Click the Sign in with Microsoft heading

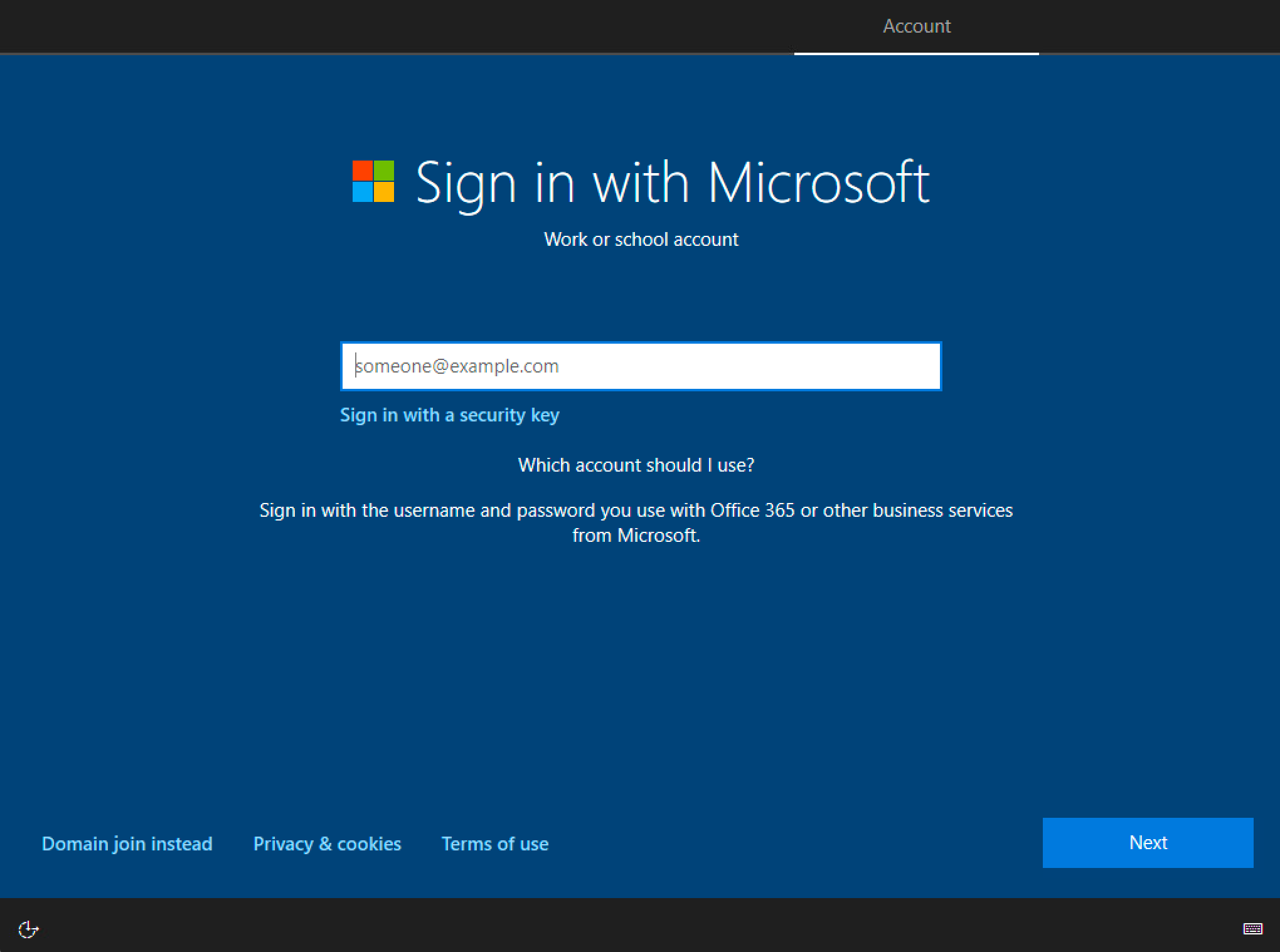tap(671, 182)
